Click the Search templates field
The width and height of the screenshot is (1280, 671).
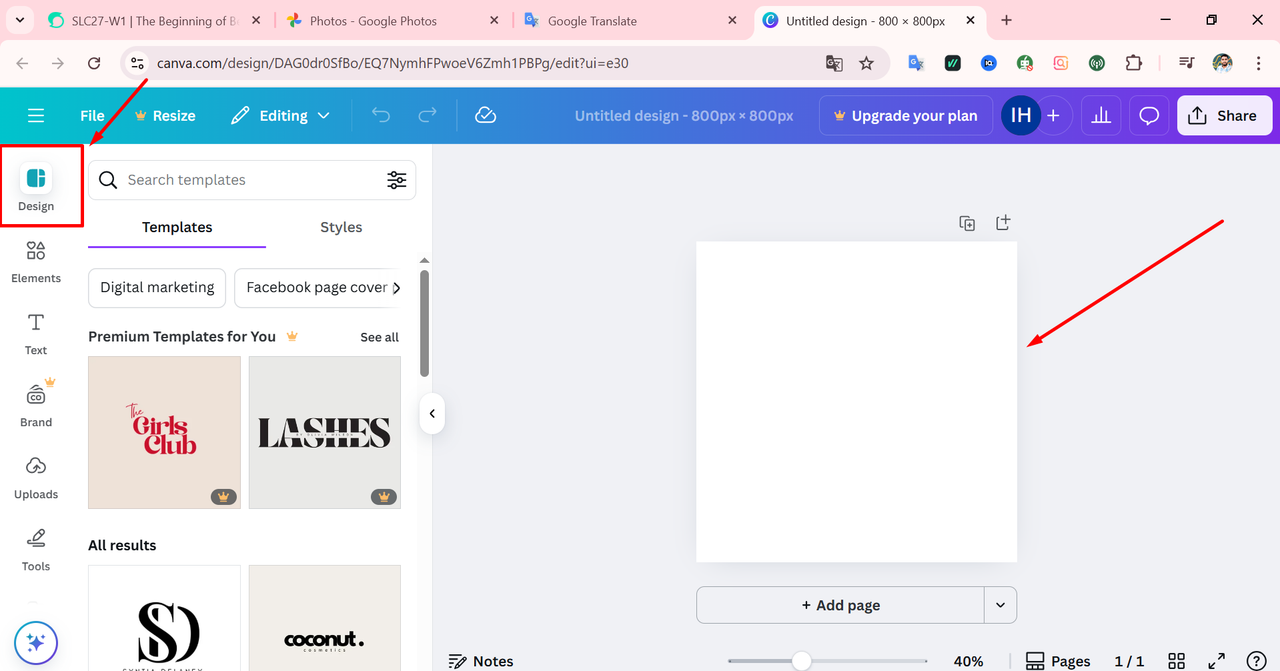(252, 180)
